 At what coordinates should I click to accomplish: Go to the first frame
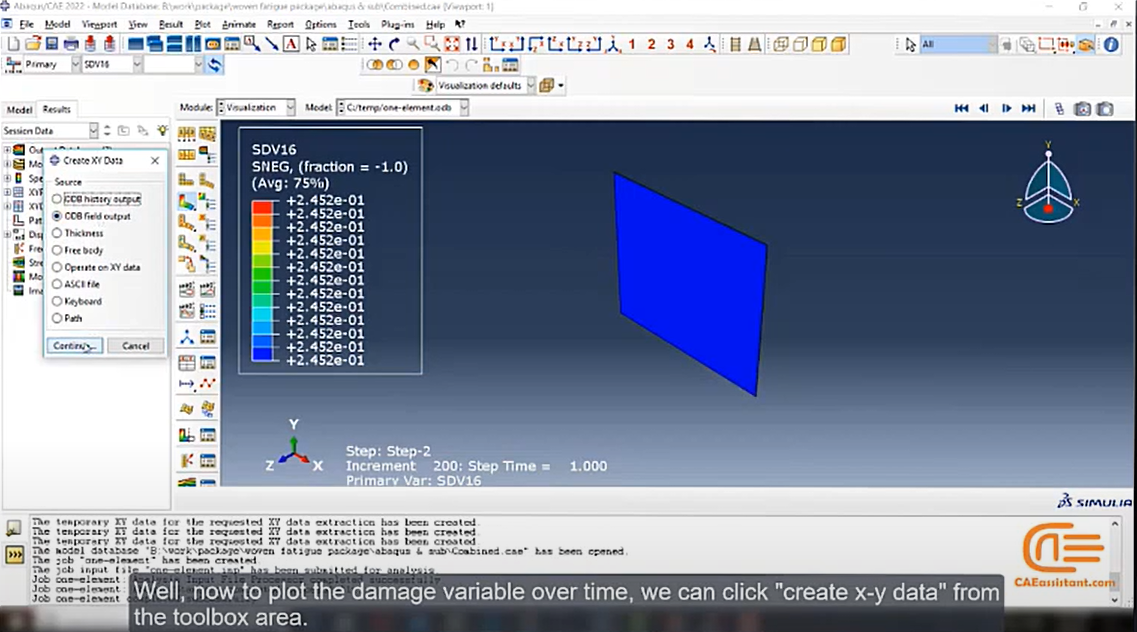coord(962,109)
